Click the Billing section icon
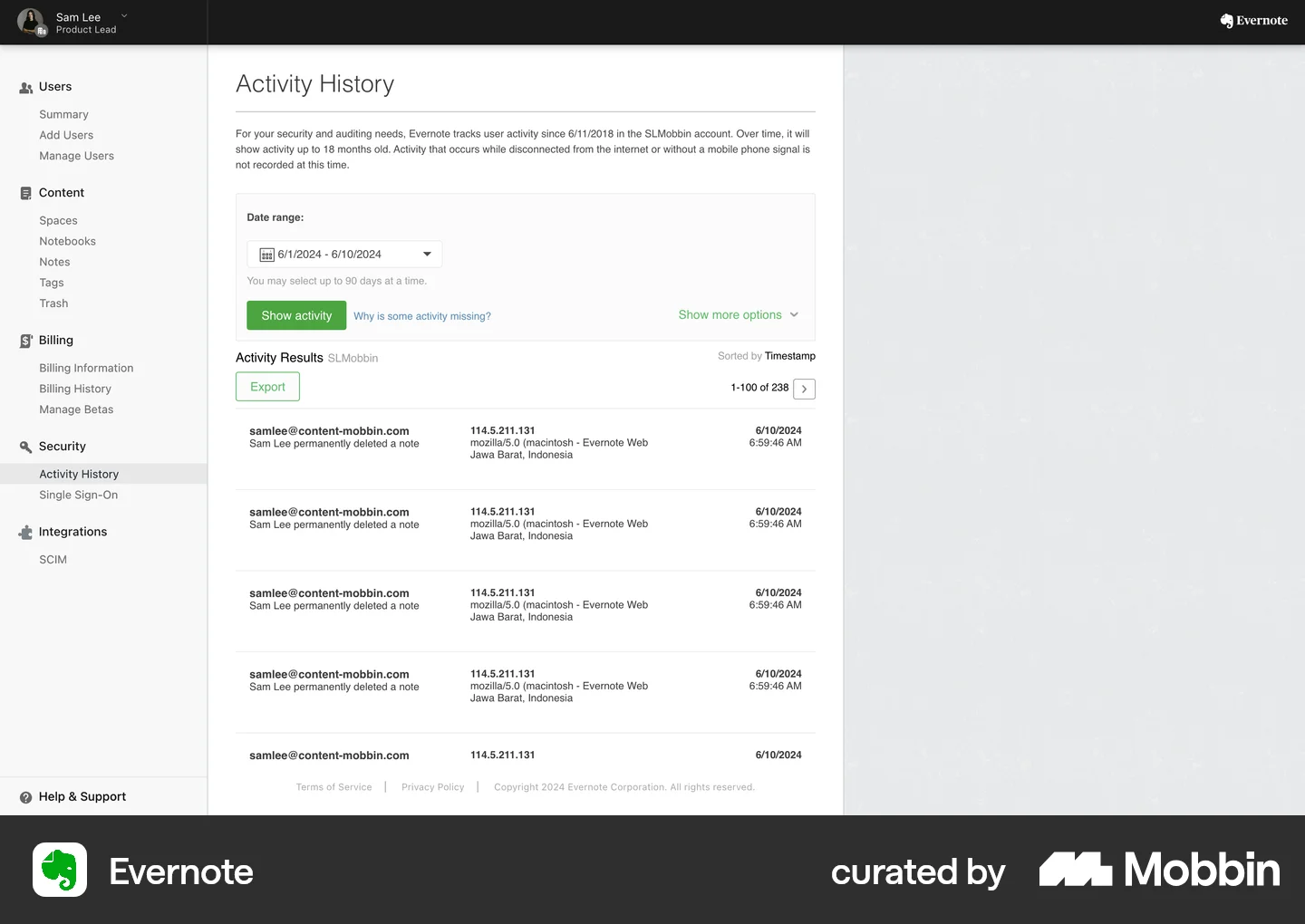The width and height of the screenshot is (1305, 924). 26,341
